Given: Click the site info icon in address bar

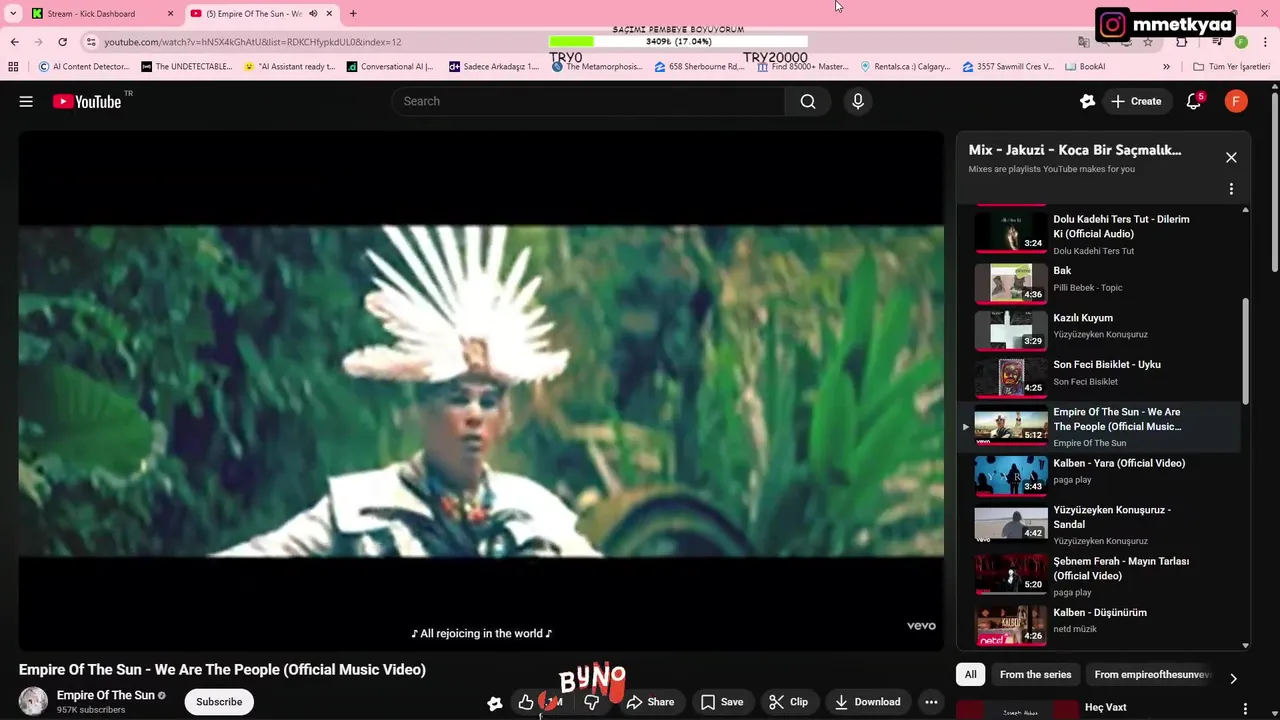Looking at the screenshot, I should tap(91, 42).
